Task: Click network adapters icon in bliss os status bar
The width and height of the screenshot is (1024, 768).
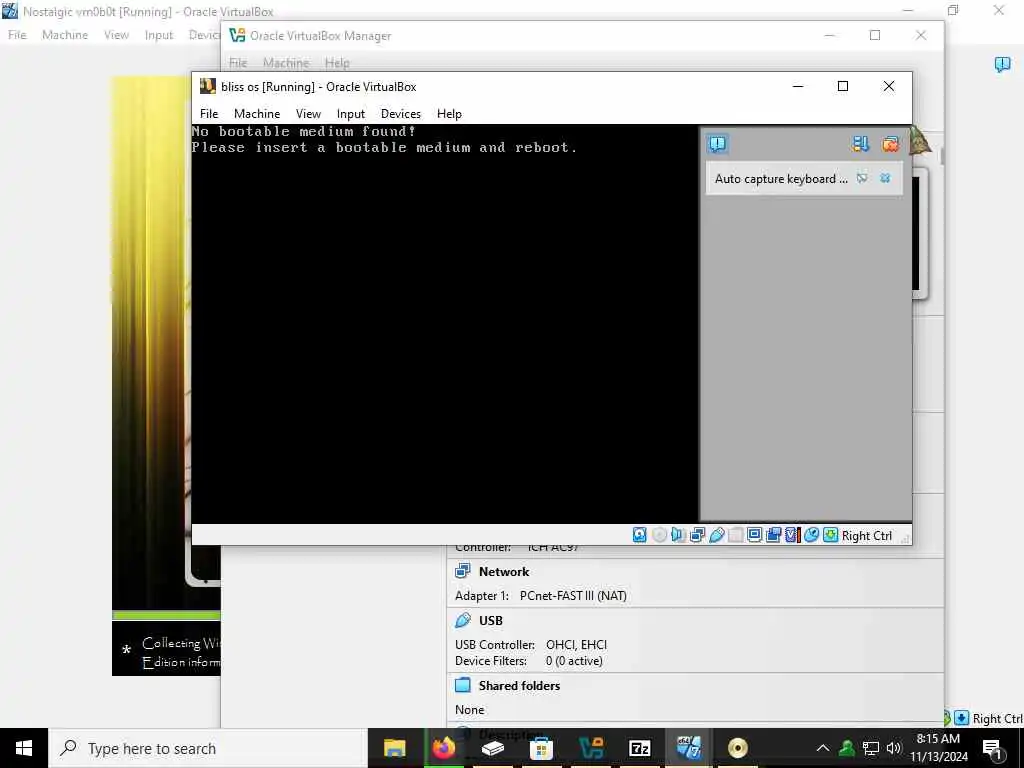Action: click(697, 535)
